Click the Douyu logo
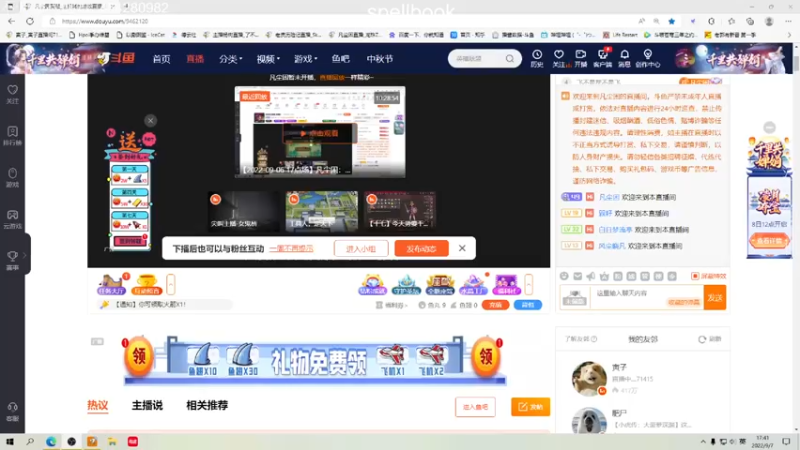Screen dimensions: 800x450 coord(116,59)
